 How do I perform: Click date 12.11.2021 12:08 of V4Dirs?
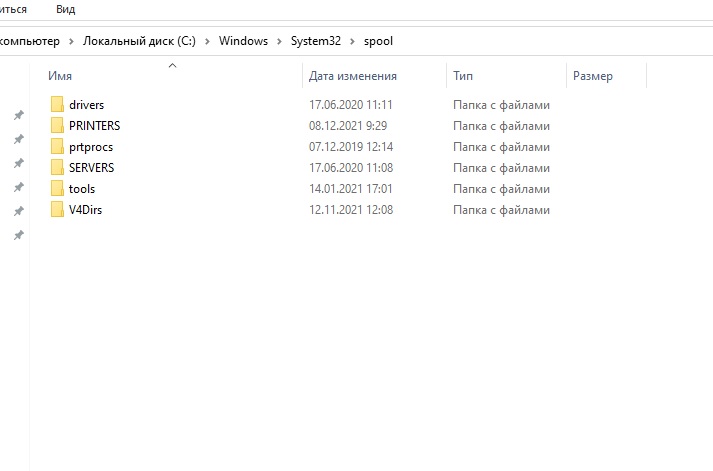coord(351,210)
